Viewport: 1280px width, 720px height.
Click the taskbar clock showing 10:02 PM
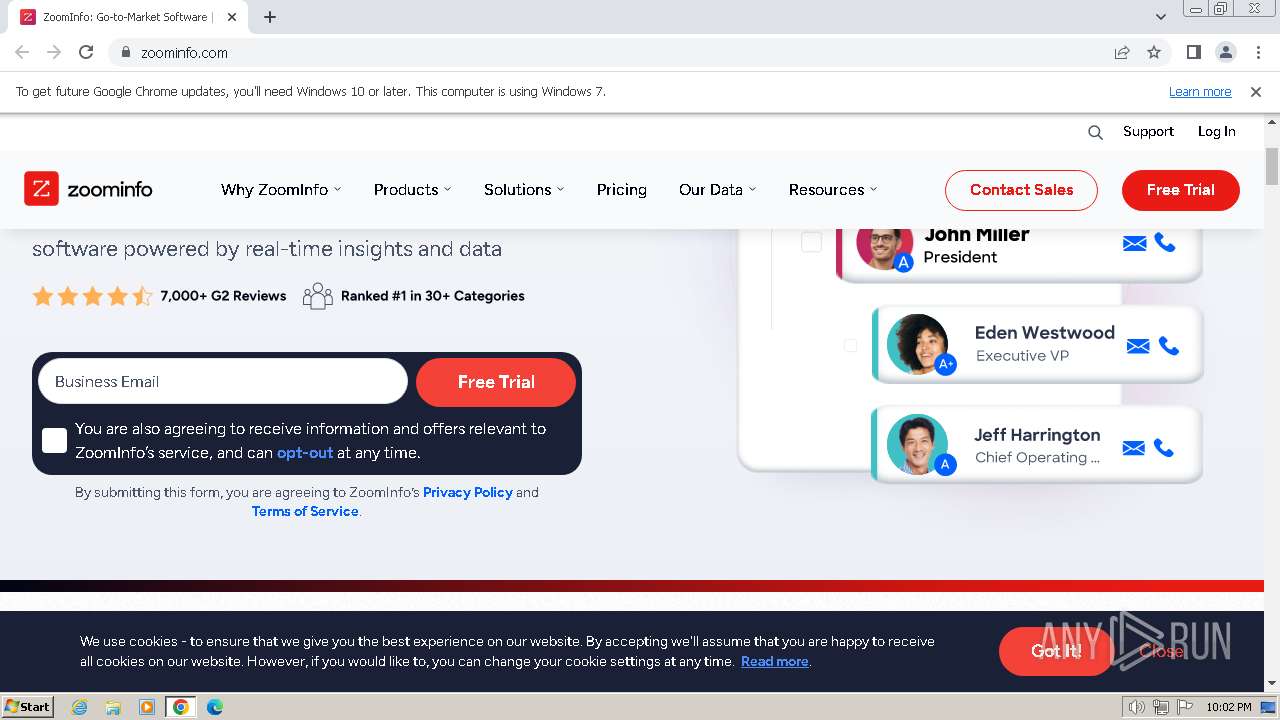pos(1229,707)
